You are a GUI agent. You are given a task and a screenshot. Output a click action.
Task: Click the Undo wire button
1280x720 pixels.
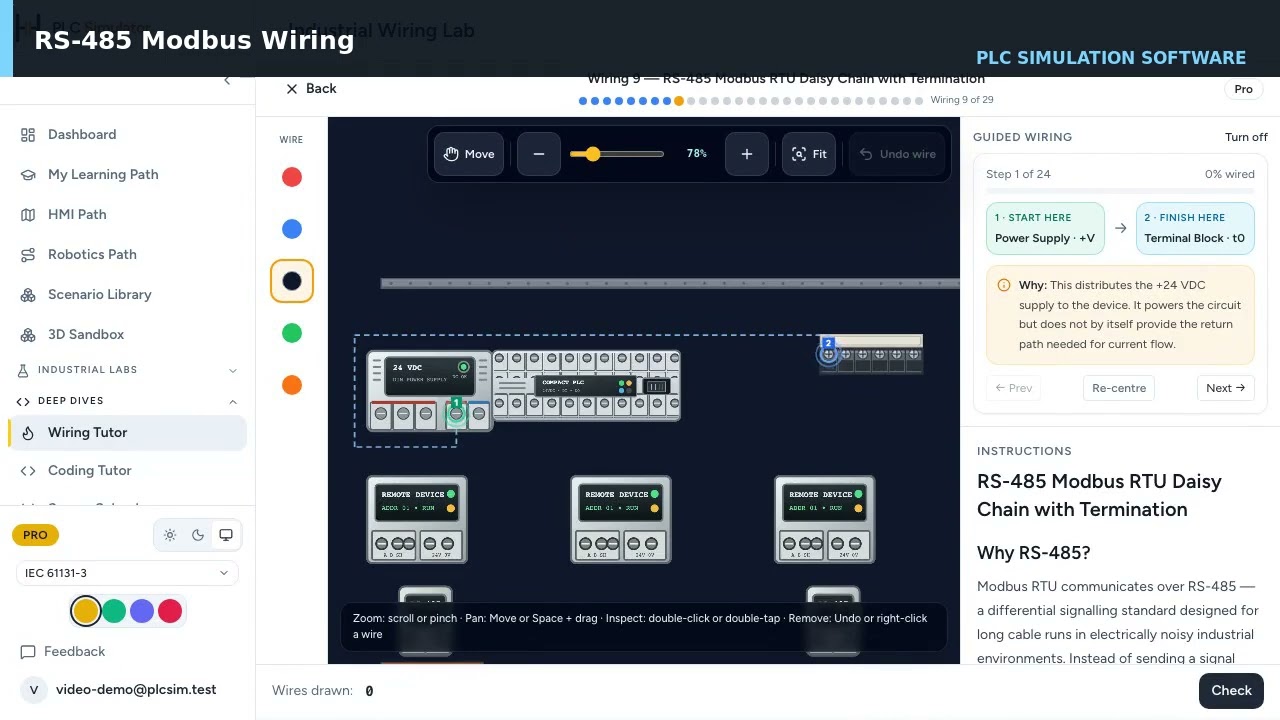(x=897, y=154)
